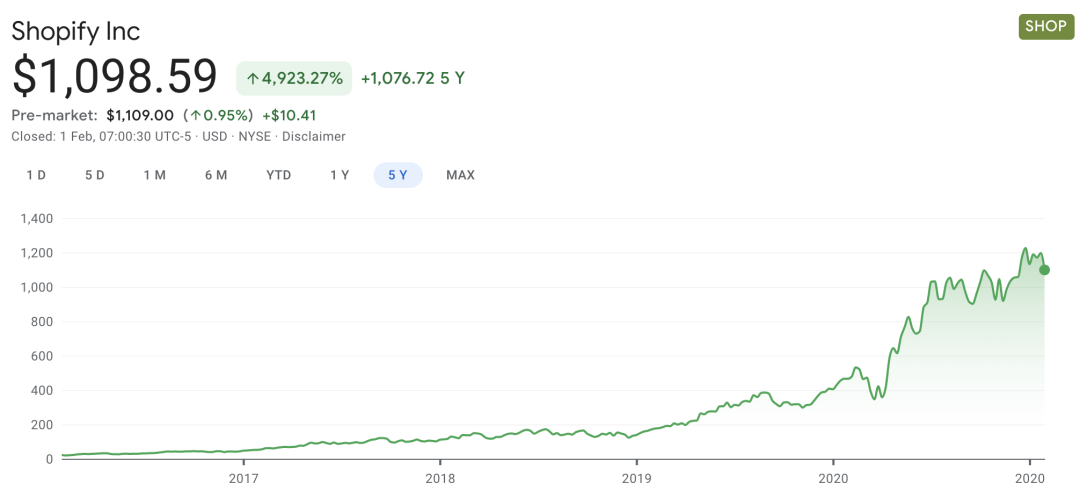
Task: Open the YTD chart view
Action: 278,175
